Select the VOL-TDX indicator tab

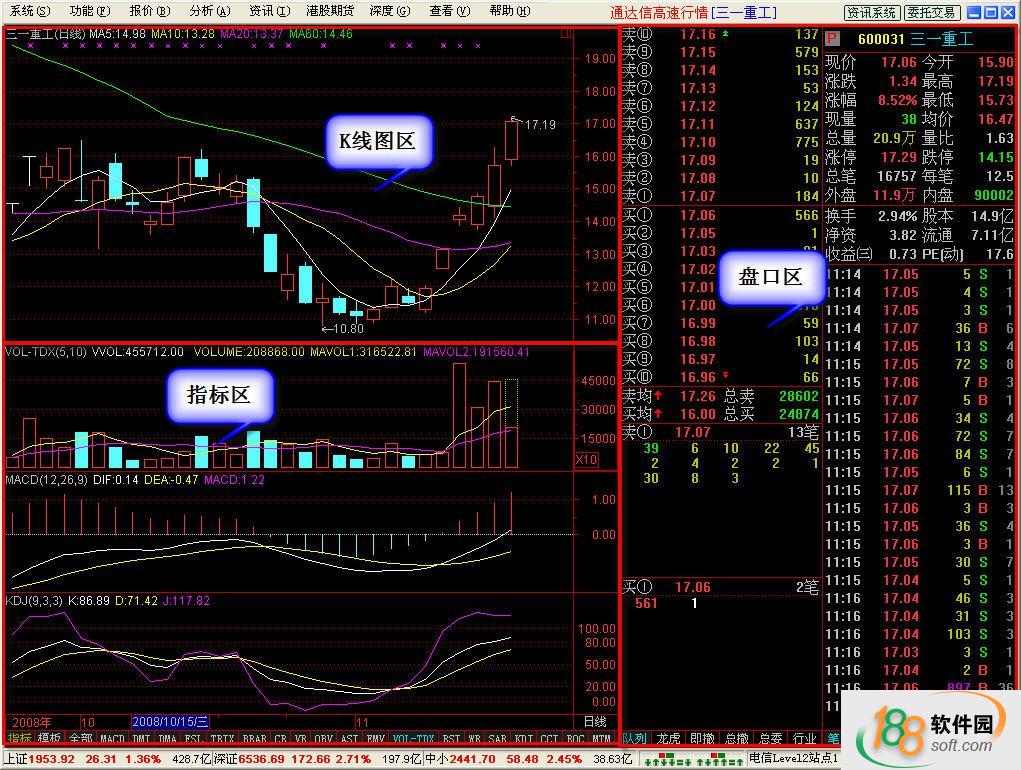pos(414,738)
